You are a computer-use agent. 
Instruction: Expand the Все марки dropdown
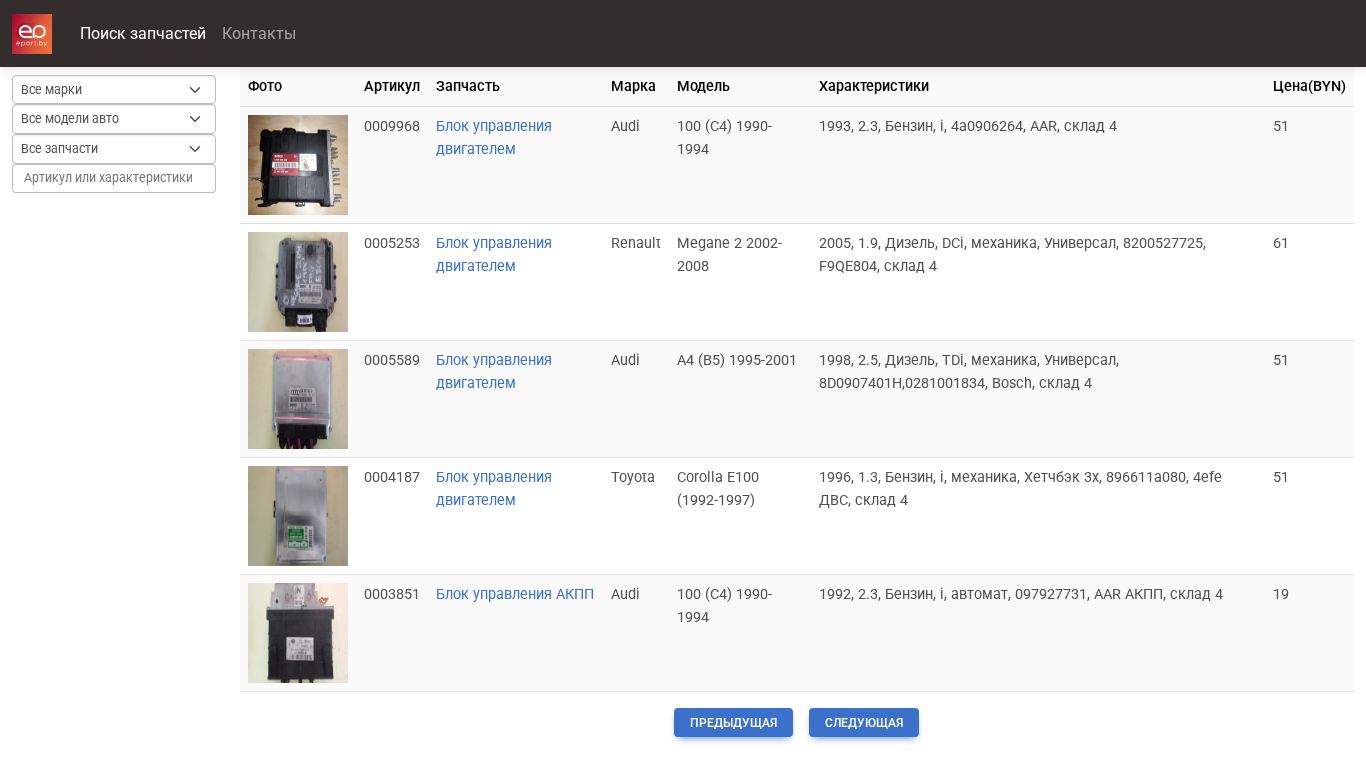pyautogui.click(x=114, y=90)
